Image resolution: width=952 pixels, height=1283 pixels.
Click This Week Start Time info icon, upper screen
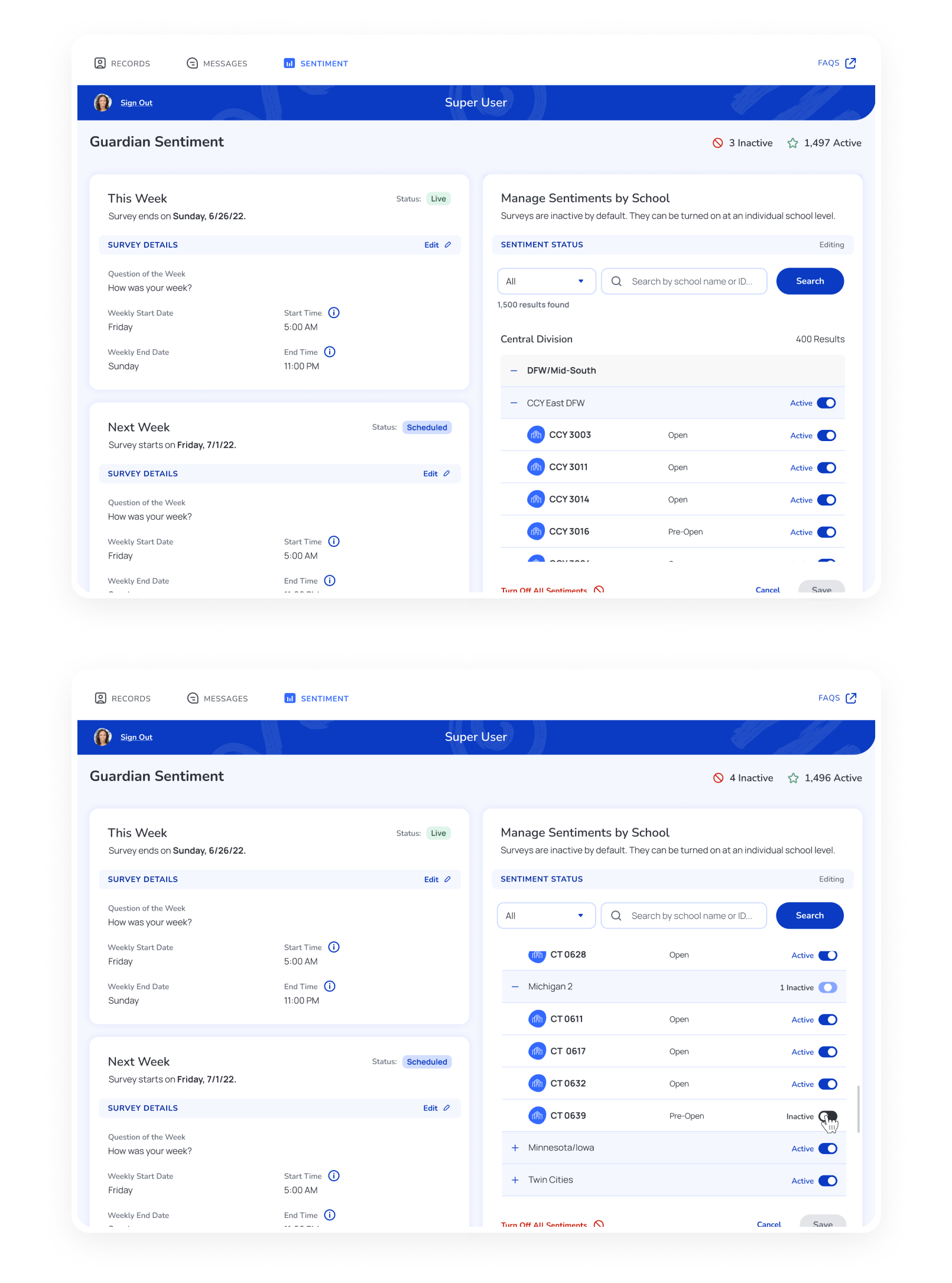click(x=334, y=313)
